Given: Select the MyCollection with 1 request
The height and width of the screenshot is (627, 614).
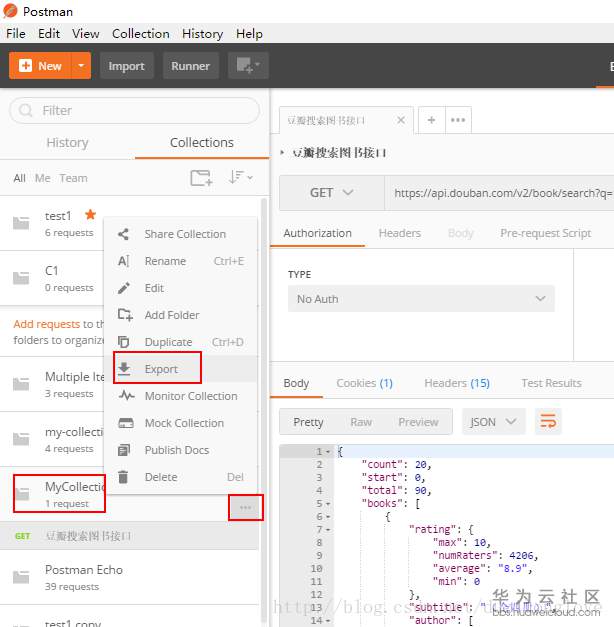Looking at the screenshot, I should click(x=59, y=494).
